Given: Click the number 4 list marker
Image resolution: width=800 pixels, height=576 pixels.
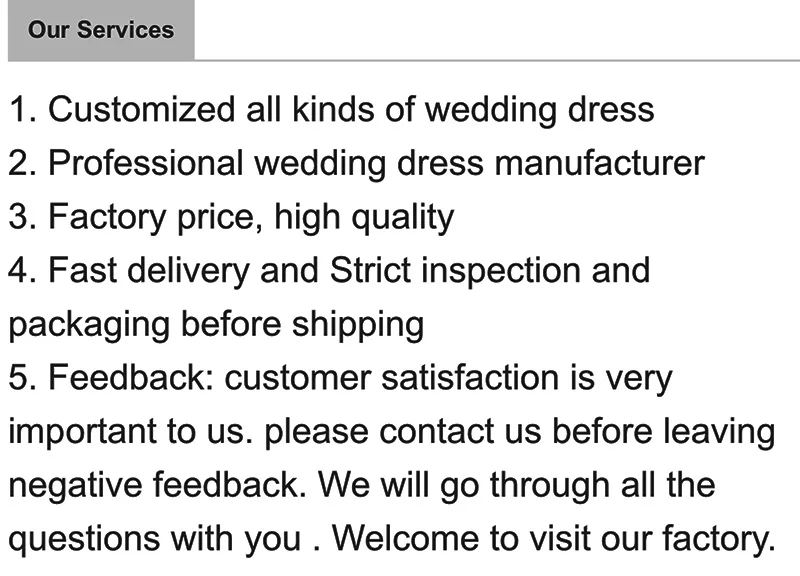Looking at the screenshot, I should click(22, 270).
